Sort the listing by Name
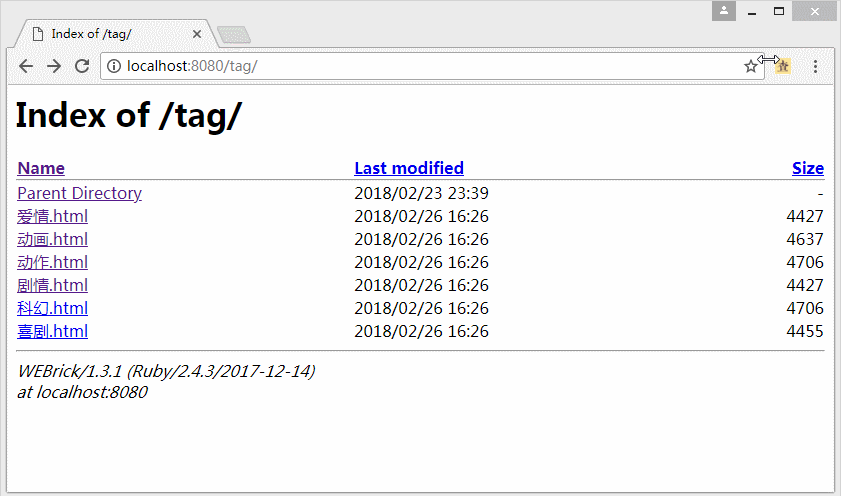 41,168
